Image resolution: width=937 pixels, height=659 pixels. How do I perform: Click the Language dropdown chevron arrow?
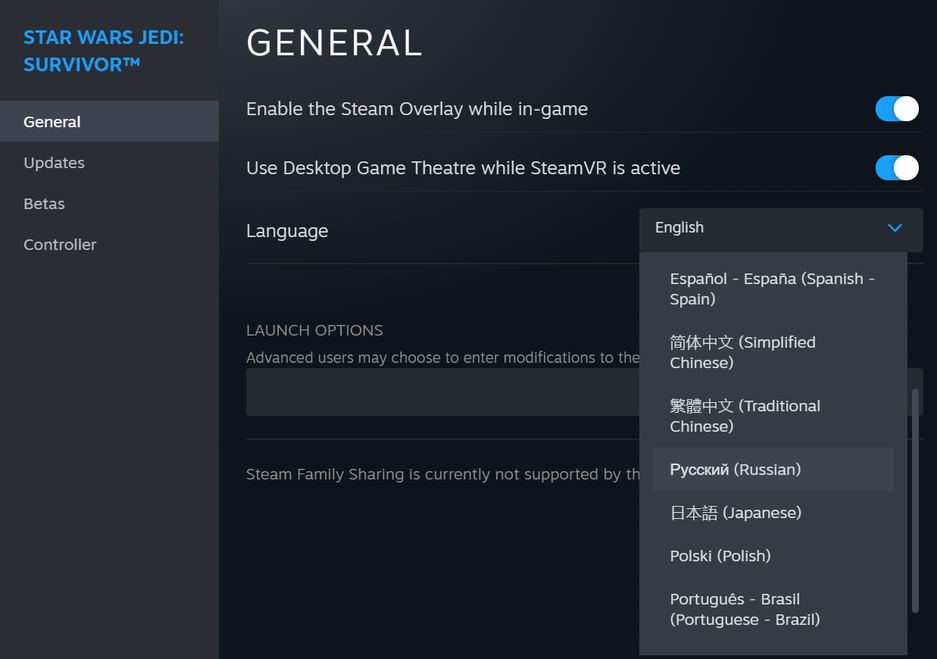tap(895, 228)
